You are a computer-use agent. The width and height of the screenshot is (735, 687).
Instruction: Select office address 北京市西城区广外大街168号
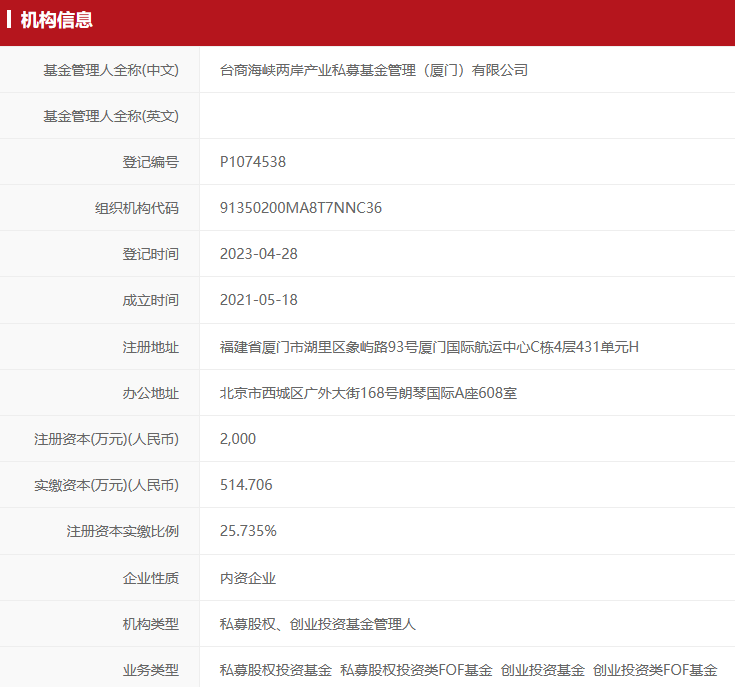pos(368,393)
